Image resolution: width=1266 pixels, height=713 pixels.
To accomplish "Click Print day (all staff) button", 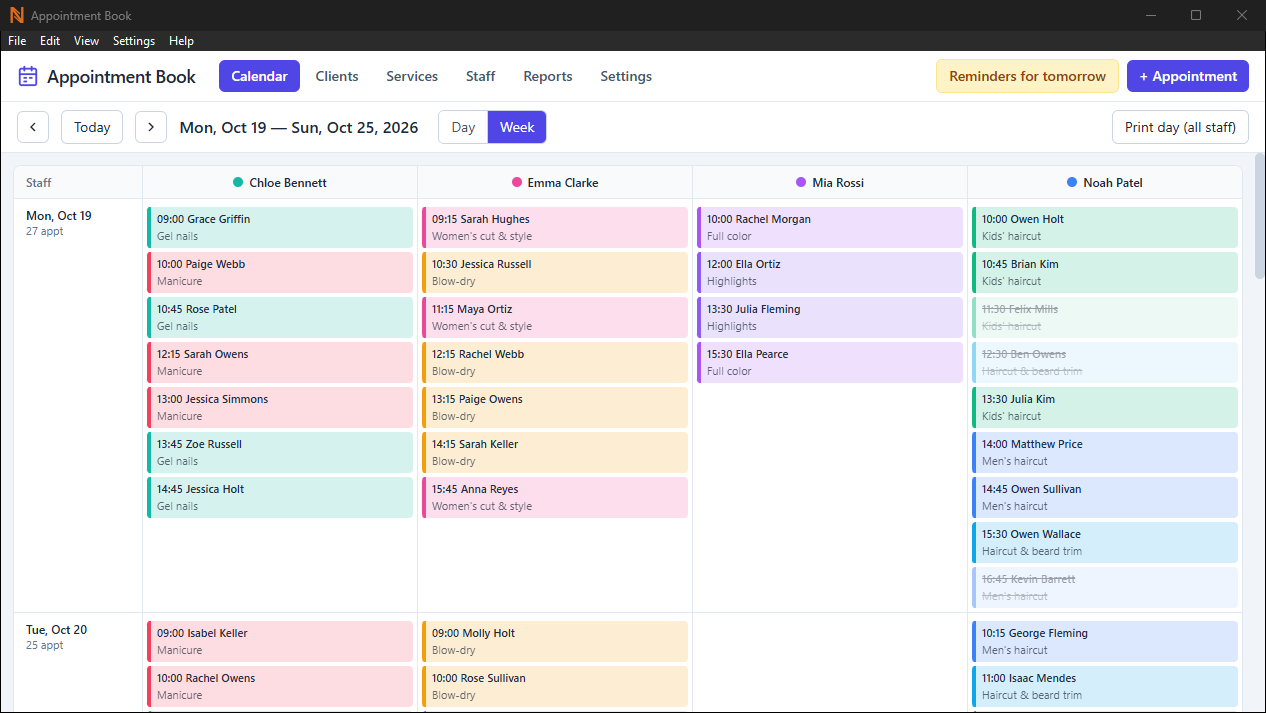I will [1180, 127].
